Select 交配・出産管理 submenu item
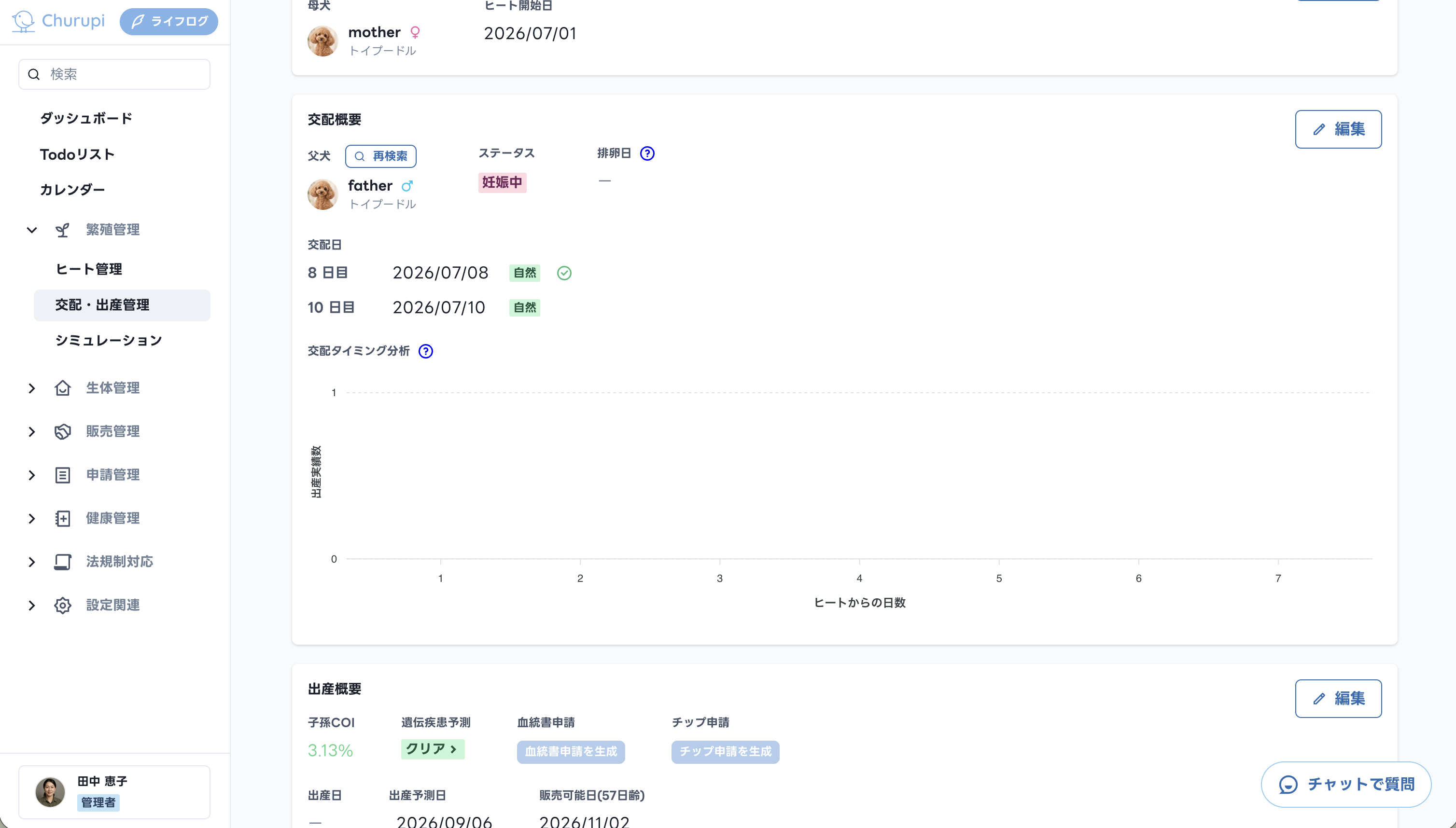The width and height of the screenshot is (1456, 828). 122,305
